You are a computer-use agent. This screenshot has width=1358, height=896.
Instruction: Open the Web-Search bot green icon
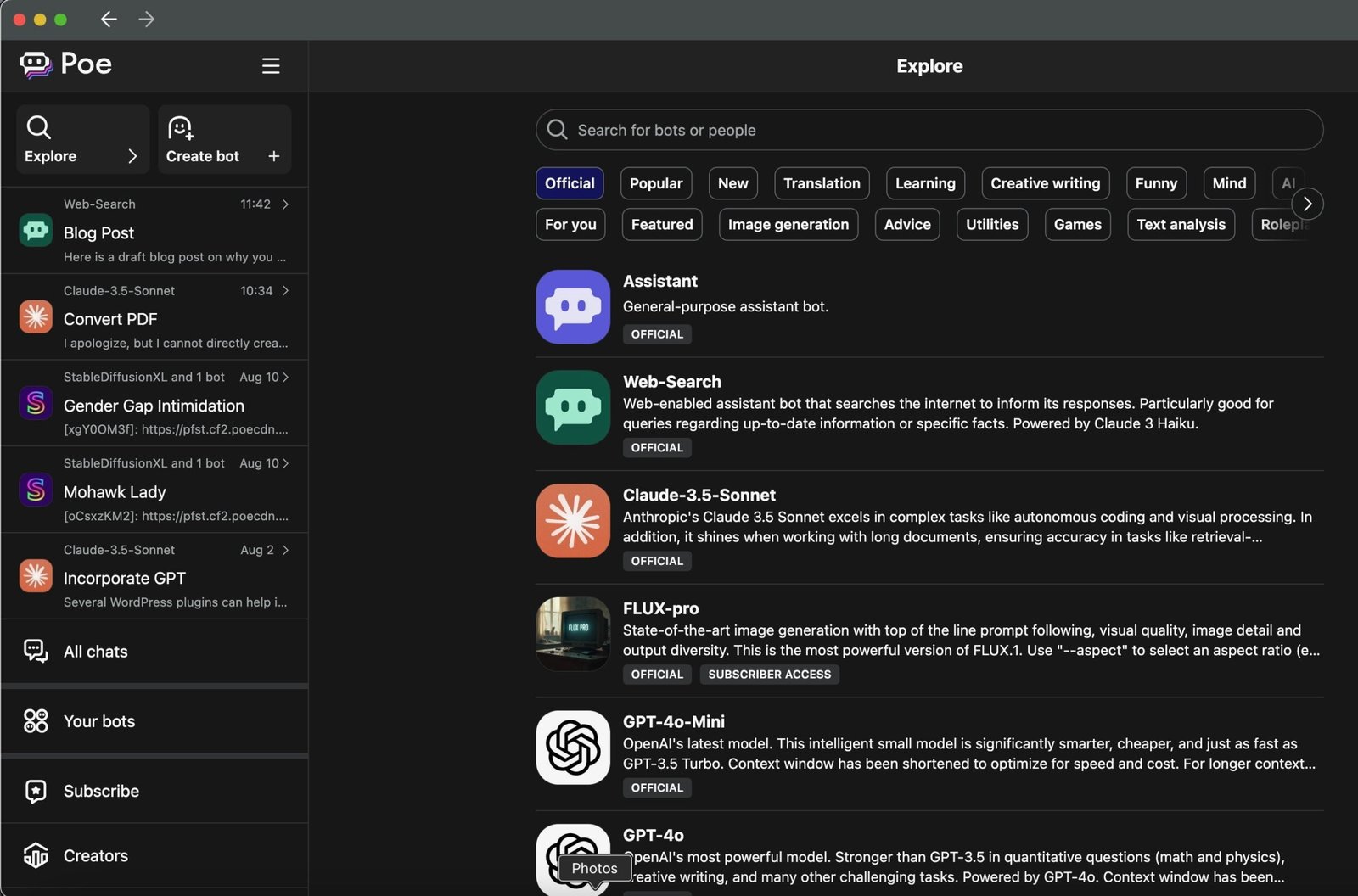(x=573, y=407)
